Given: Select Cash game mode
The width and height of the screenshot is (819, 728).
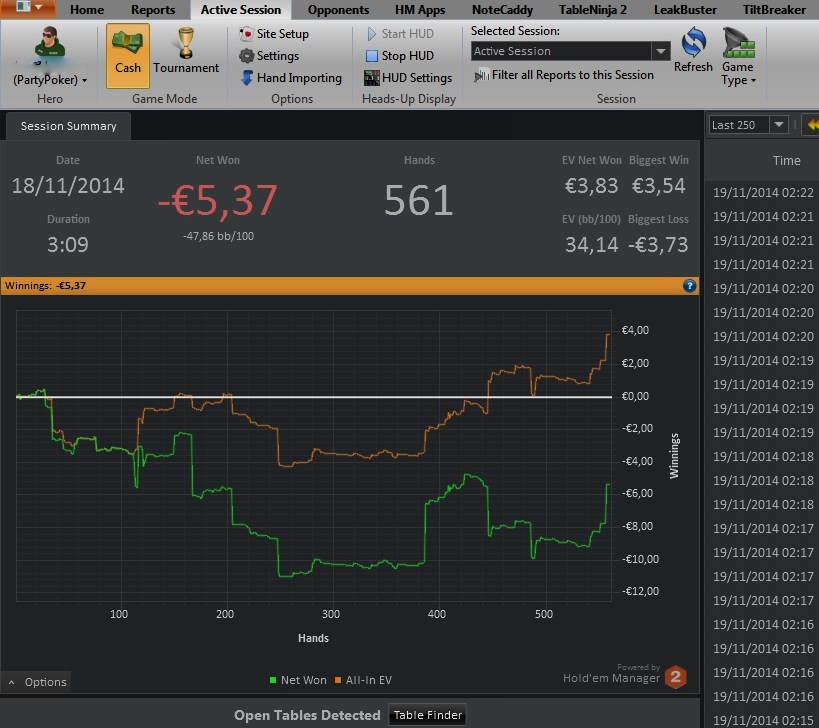Looking at the screenshot, I should coord(128,55).
